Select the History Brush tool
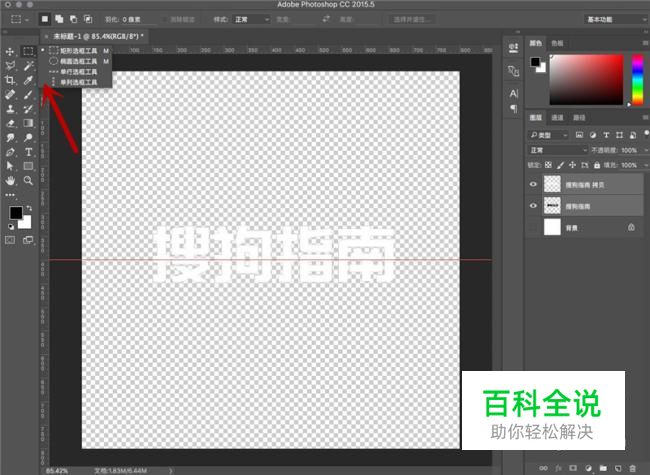Viewport: 650px width, 475px height. point(28,109)
